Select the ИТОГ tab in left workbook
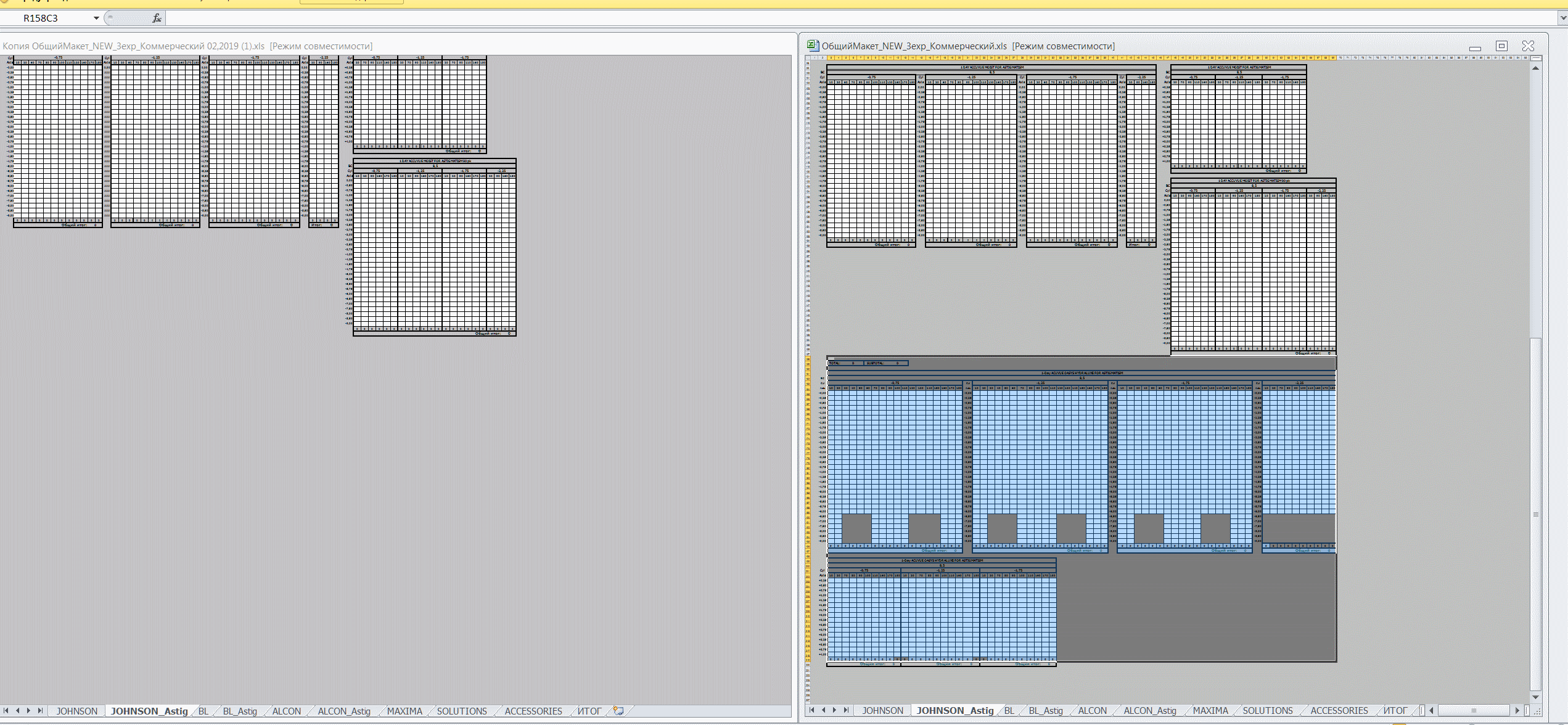Image resolution: width=1568 pixels, height=725 pixels. click(589, 711)
